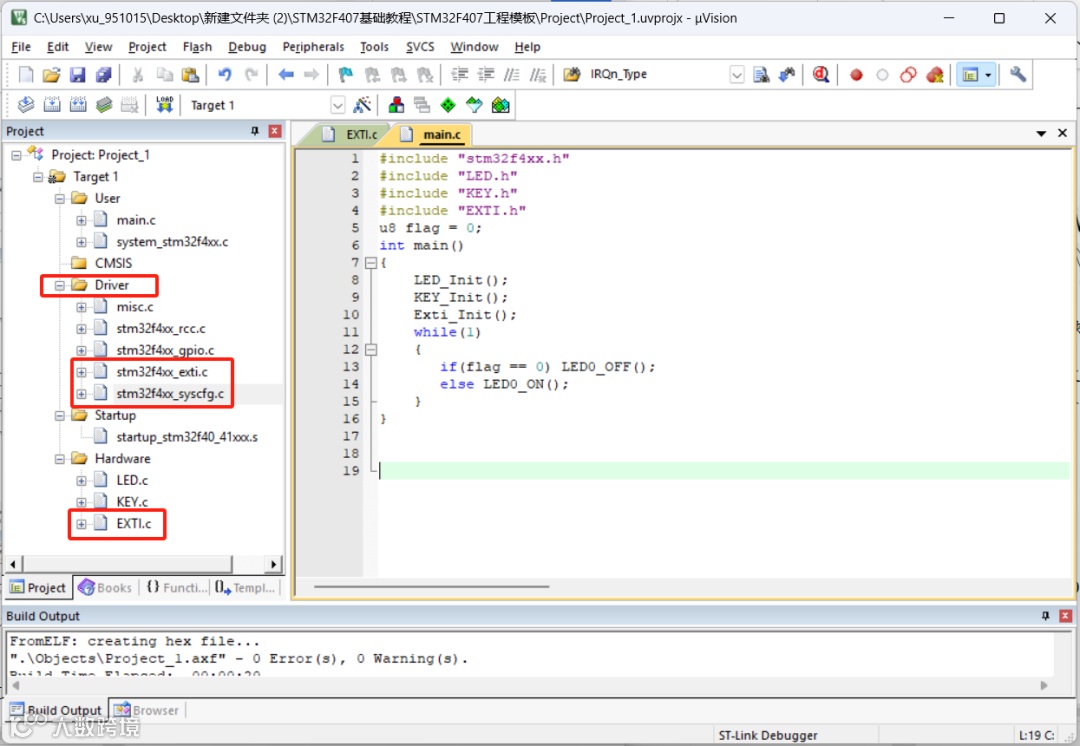Open the Functions panel tab

pos(177,588)
